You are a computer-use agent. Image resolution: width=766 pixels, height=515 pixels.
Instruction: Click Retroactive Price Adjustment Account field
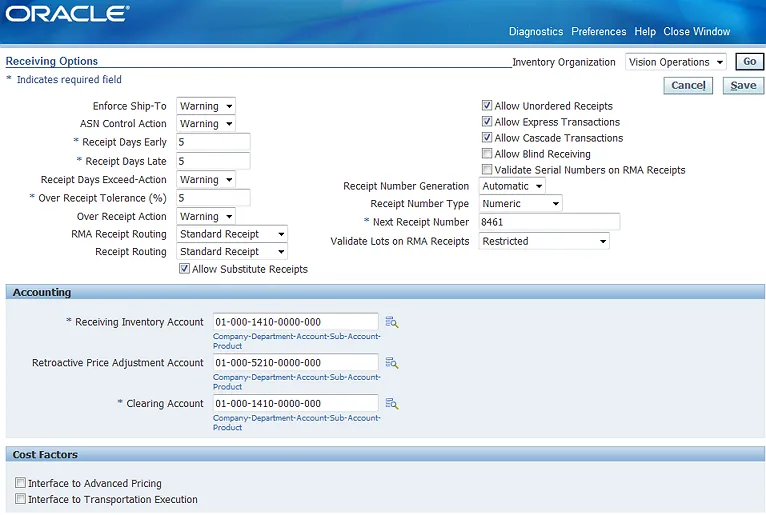point(296,363)
